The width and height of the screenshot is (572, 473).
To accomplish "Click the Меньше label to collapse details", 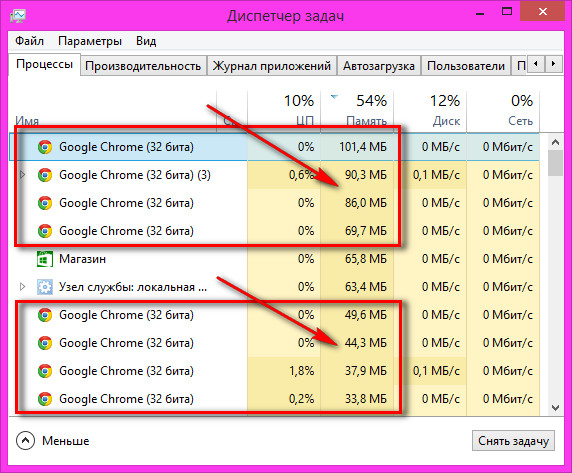I will tap(66, 441).
